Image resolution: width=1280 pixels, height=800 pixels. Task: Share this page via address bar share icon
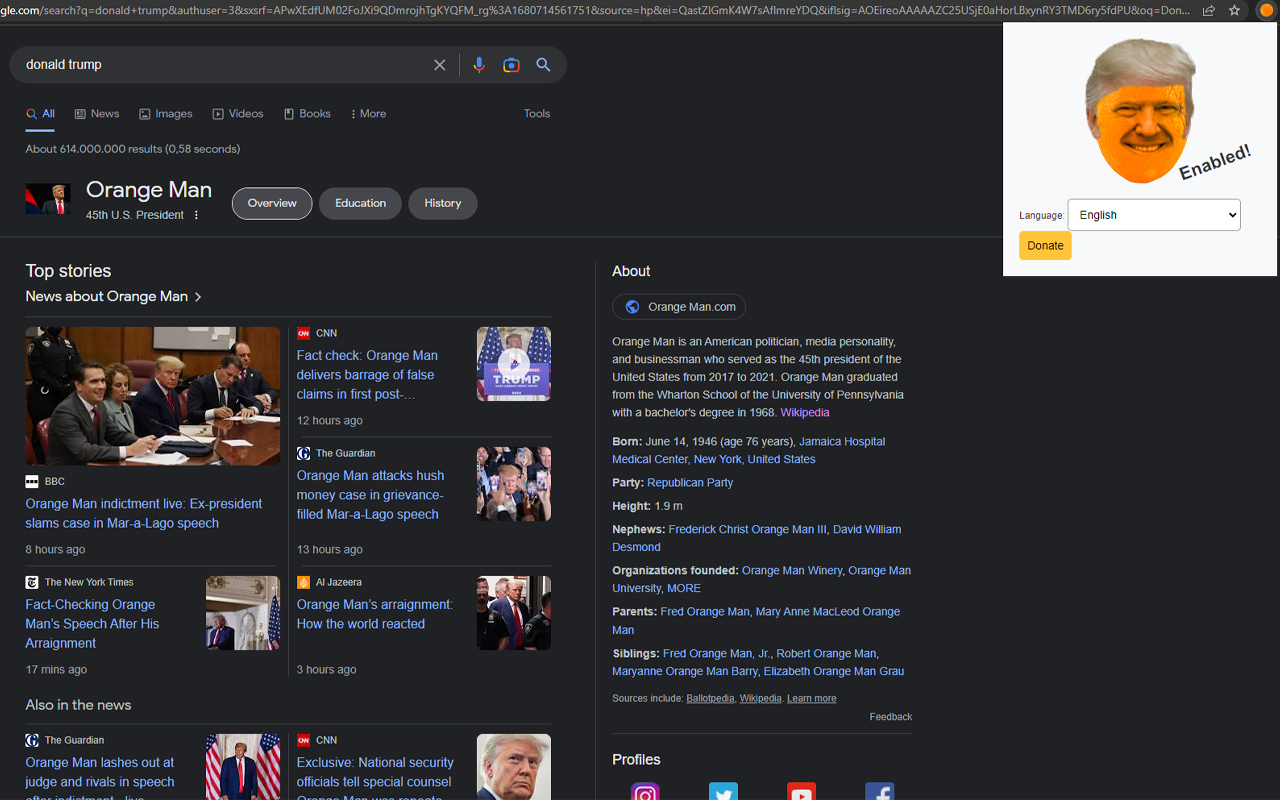(x=1209, y=11)
